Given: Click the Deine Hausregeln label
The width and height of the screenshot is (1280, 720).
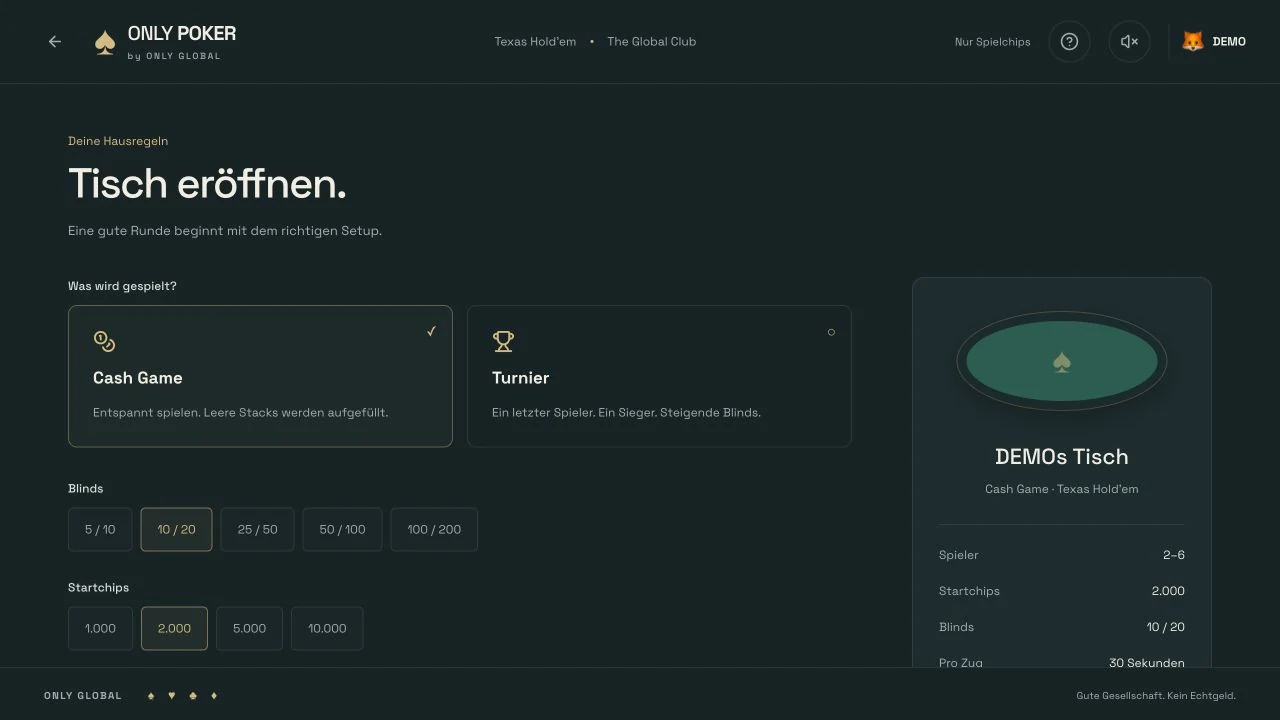Looking at the screenshot, I should [118, 141].
